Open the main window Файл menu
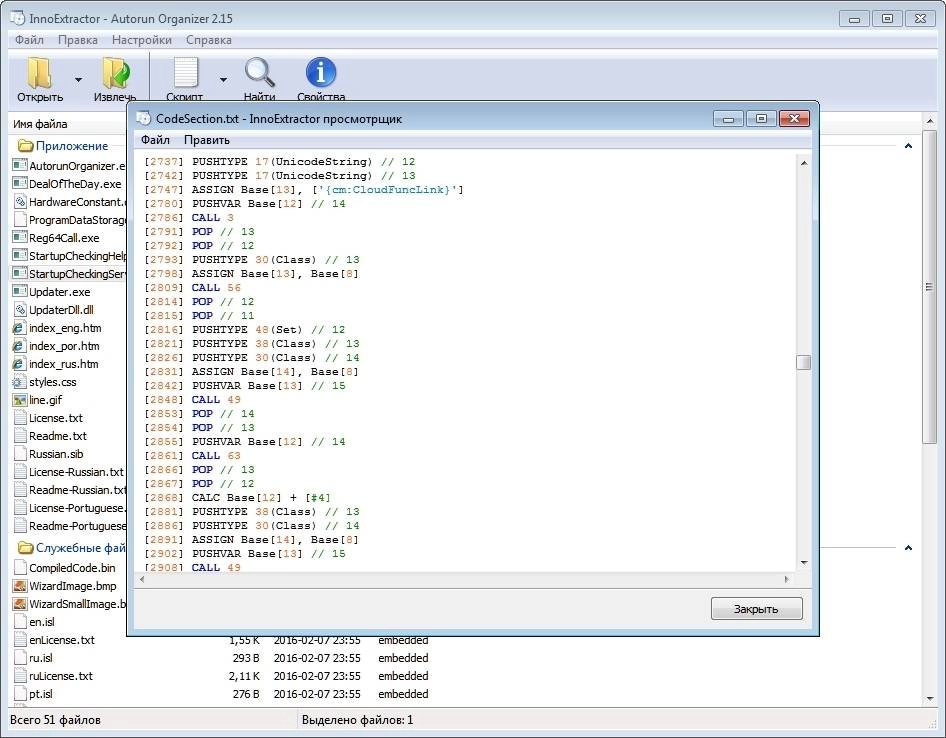The height and width of the screenshot is (738, 946). point(29,40)
